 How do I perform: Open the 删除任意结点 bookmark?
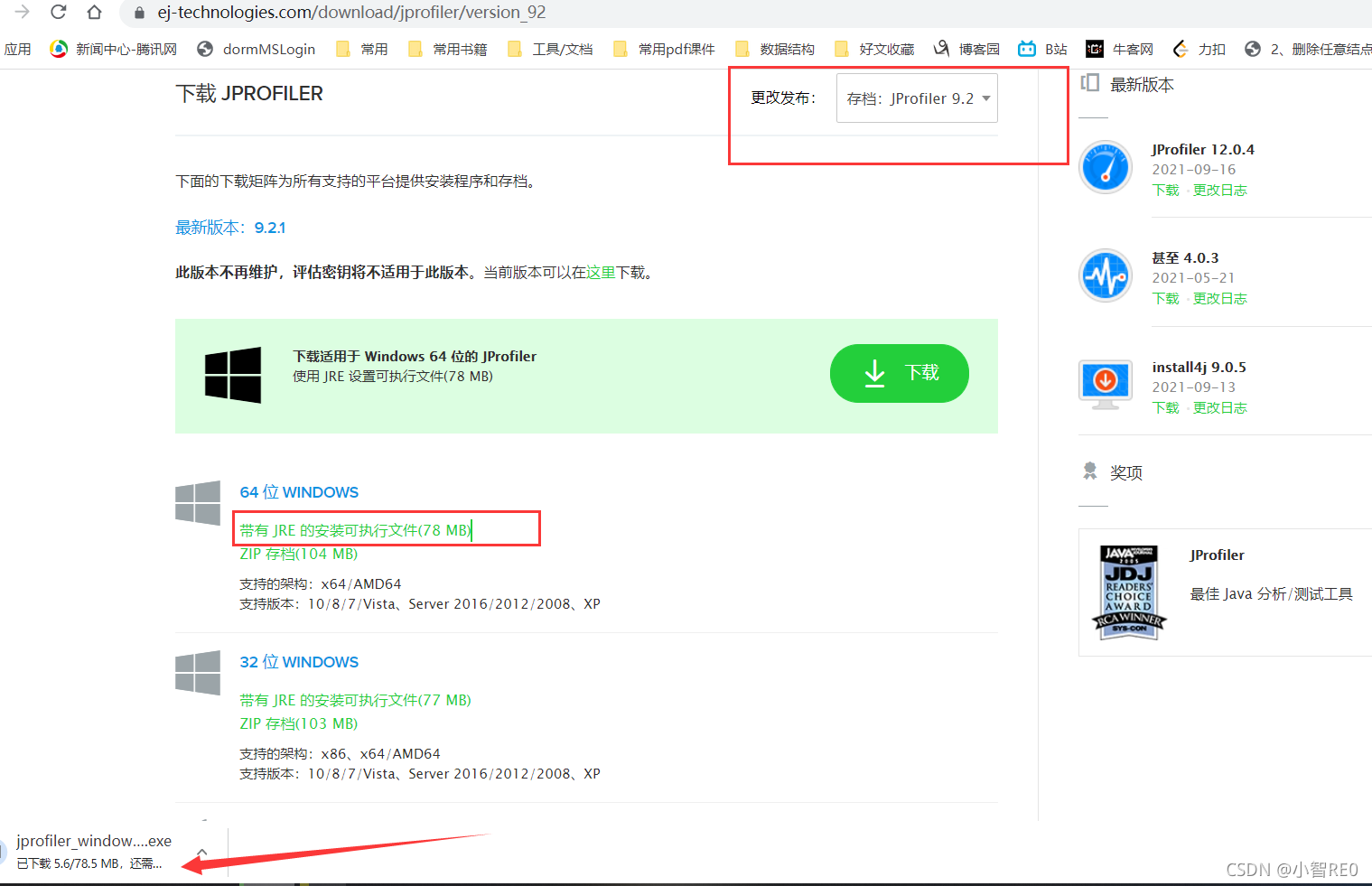[x=1308, y=49]
